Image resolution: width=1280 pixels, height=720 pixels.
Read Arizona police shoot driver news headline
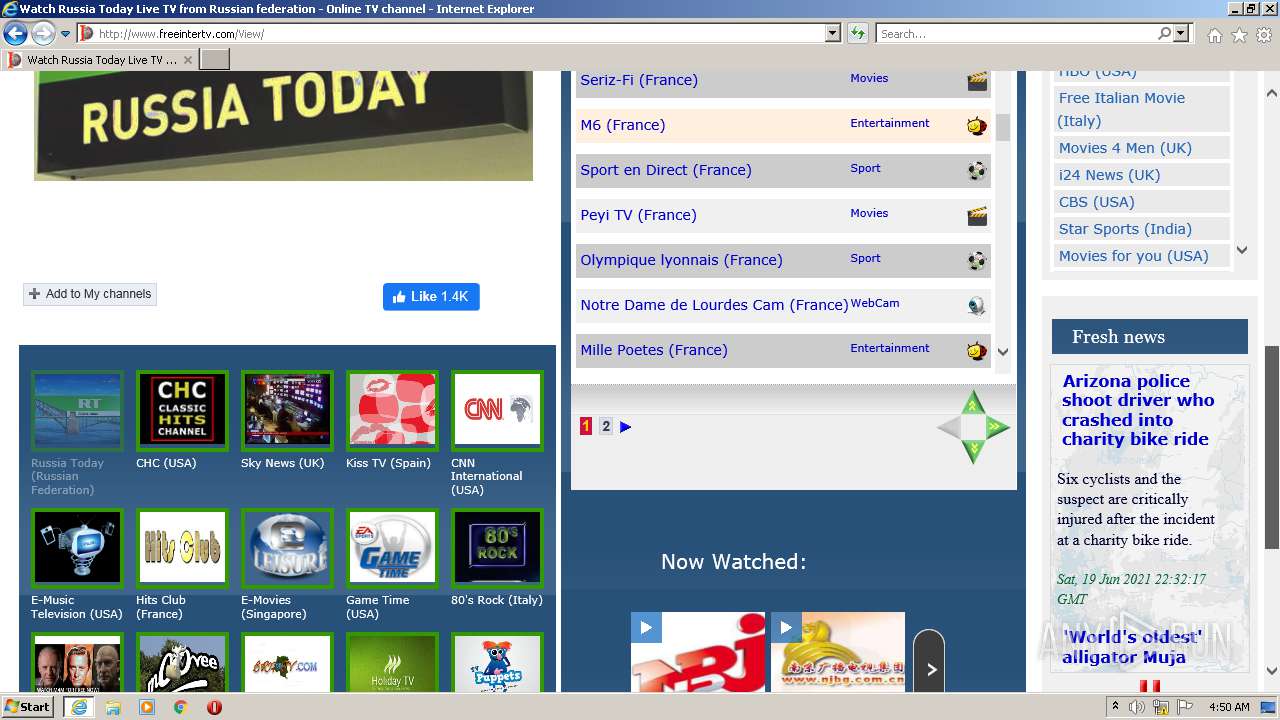pyautogui.click(x=1138, y=410)
